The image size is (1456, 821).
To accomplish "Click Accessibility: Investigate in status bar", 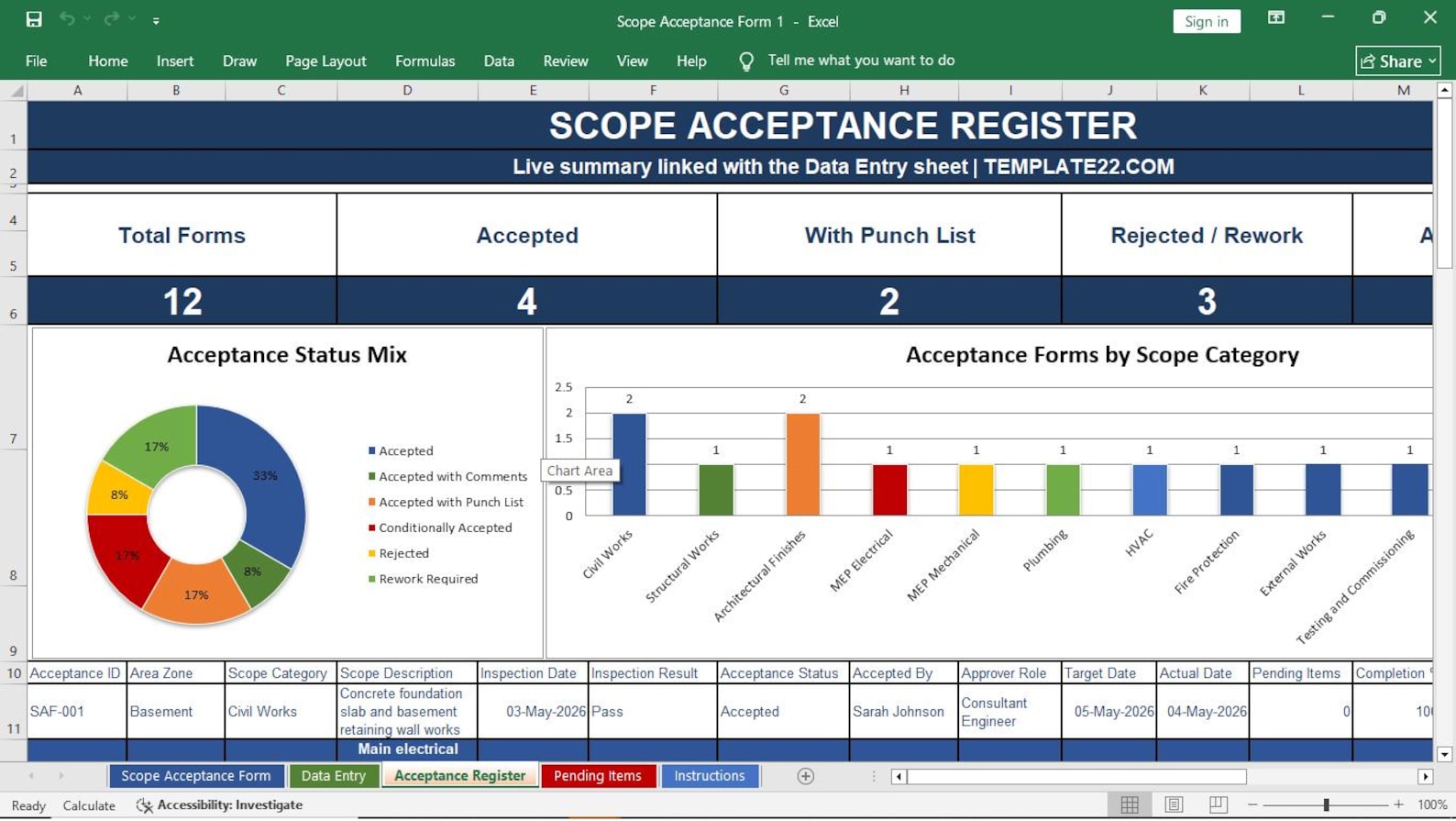I will coord(220,804).
